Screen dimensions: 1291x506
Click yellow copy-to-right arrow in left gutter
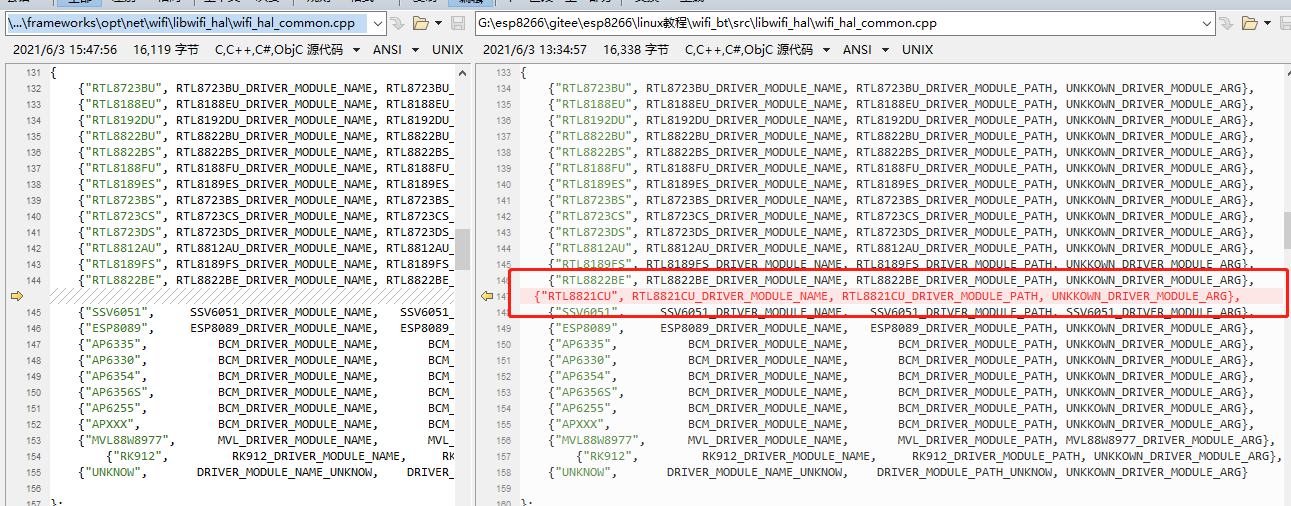(x=16, y=296)
